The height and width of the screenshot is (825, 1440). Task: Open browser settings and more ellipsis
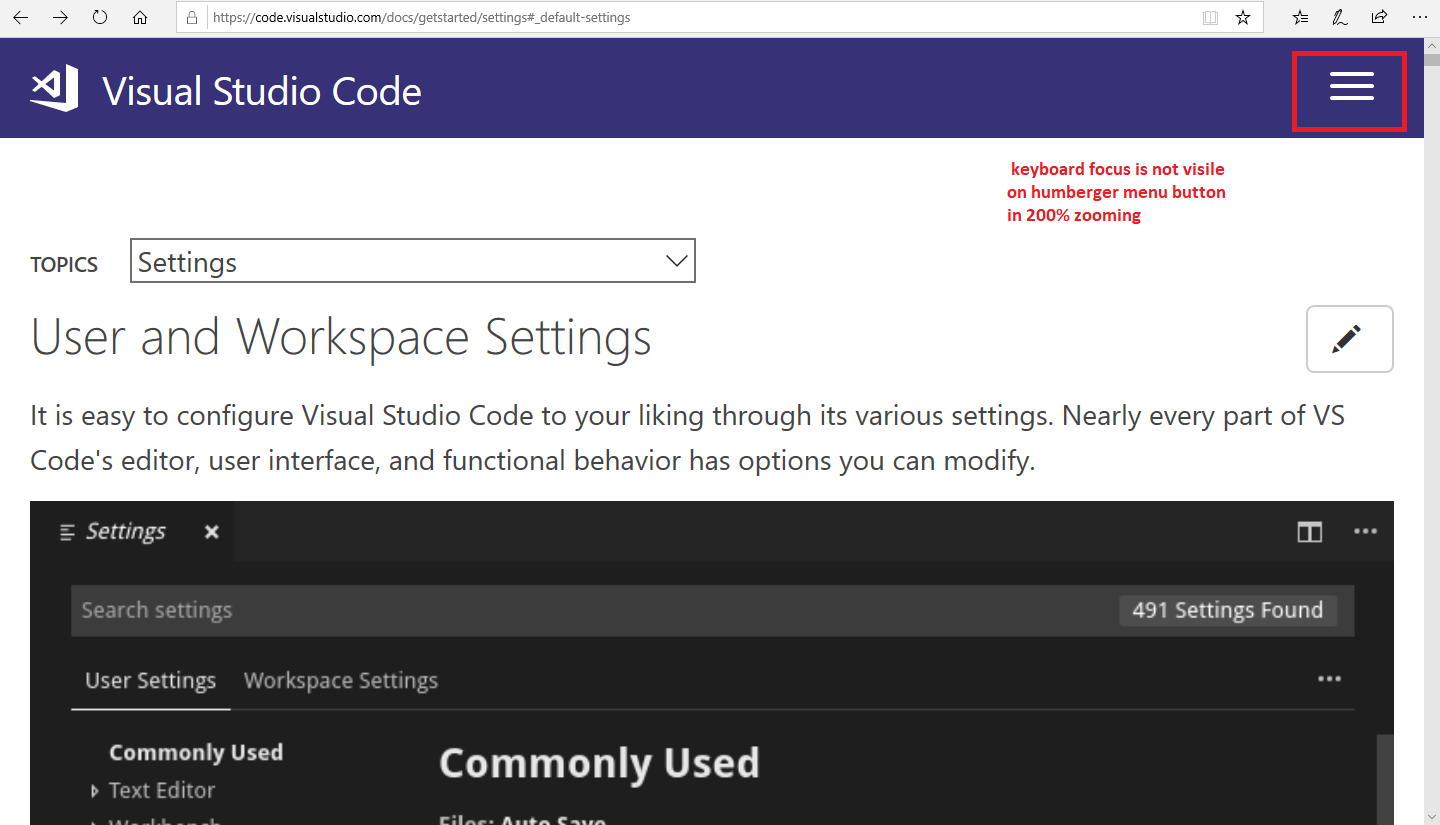click(1419, 17)
